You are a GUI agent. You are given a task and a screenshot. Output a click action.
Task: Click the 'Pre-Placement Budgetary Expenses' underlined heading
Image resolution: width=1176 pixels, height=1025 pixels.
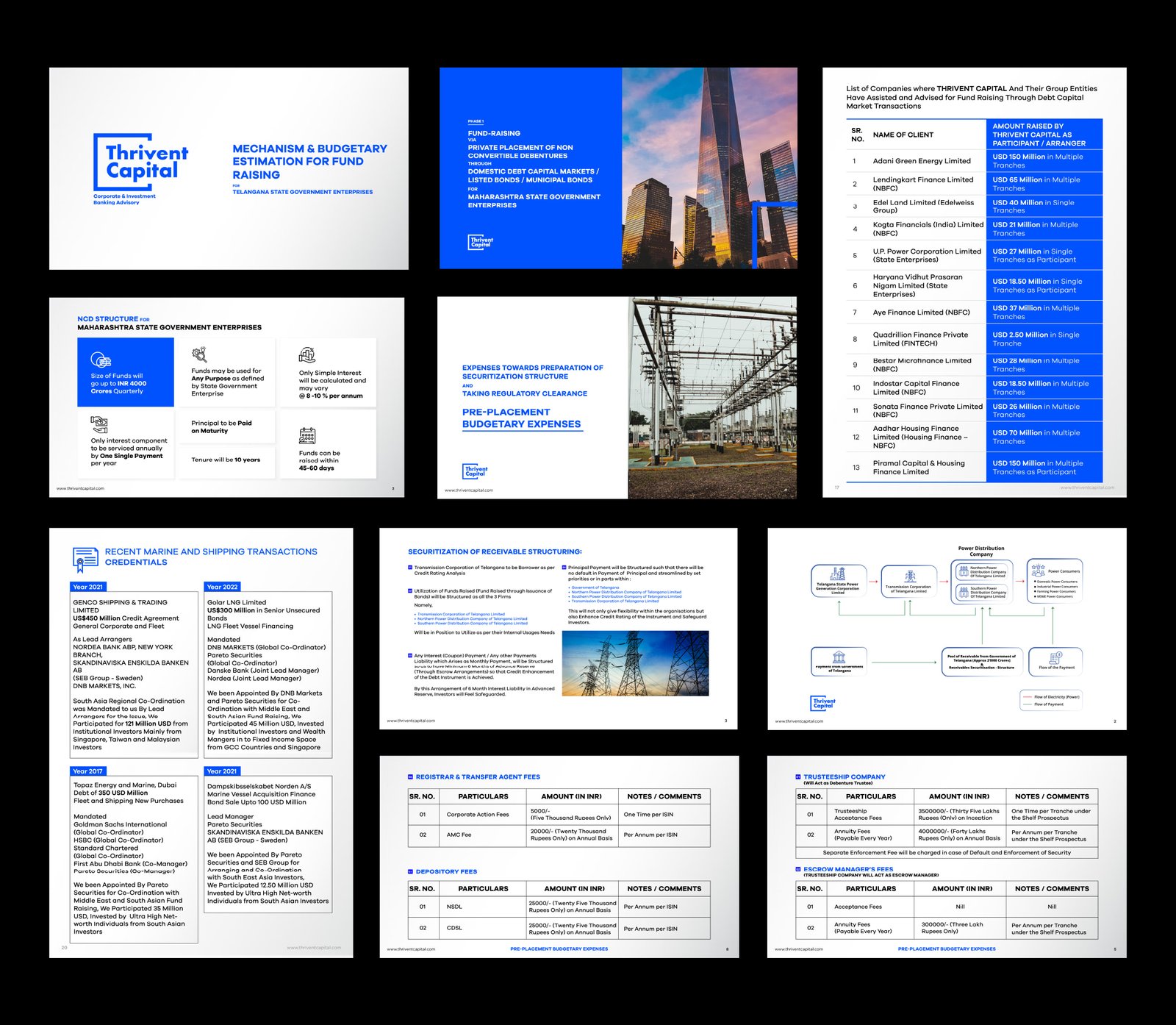point(521,418)
